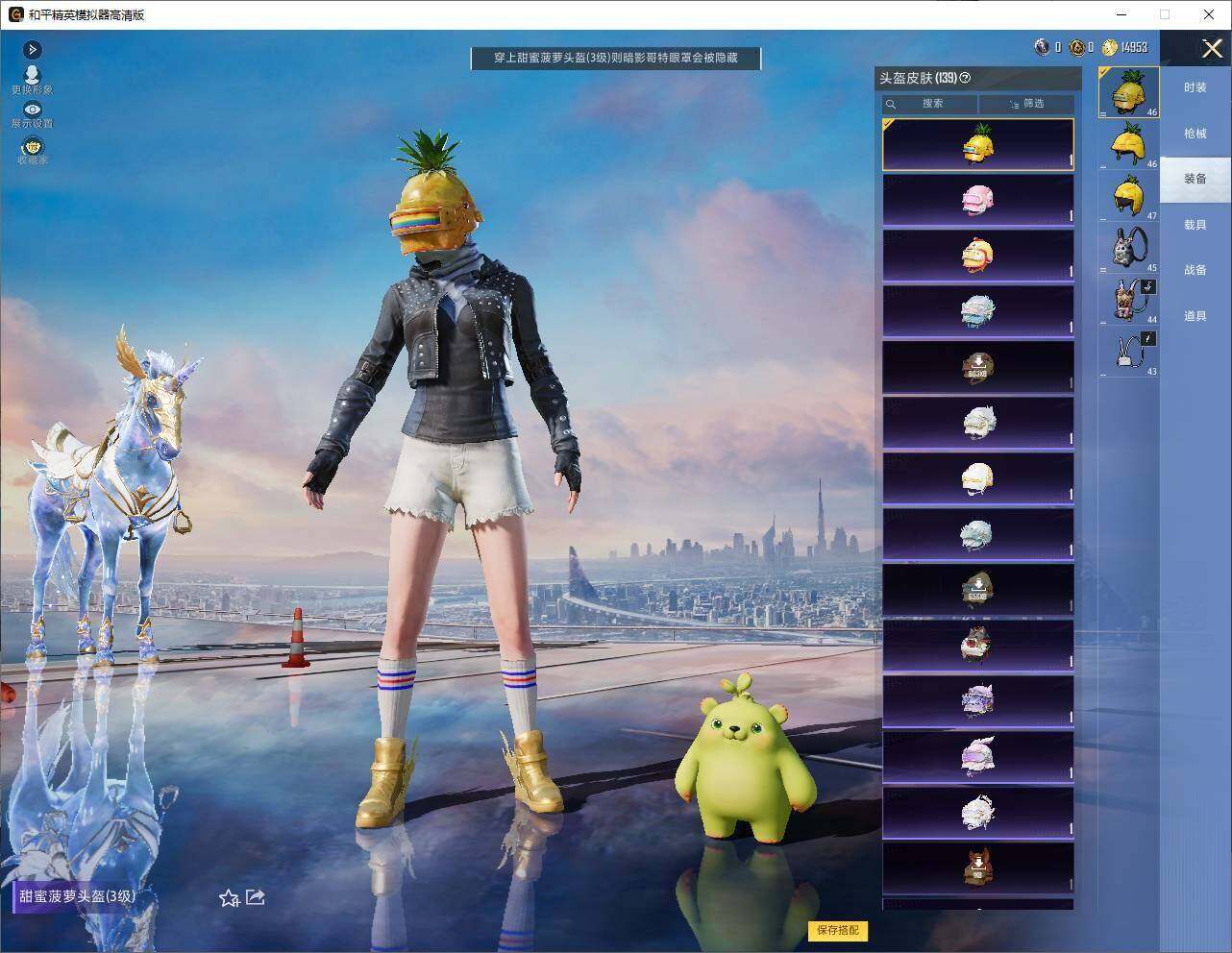Select the pink helmet skin
Image resolution: width=1232 pixels, height=953 pixels.
point(978,201)
